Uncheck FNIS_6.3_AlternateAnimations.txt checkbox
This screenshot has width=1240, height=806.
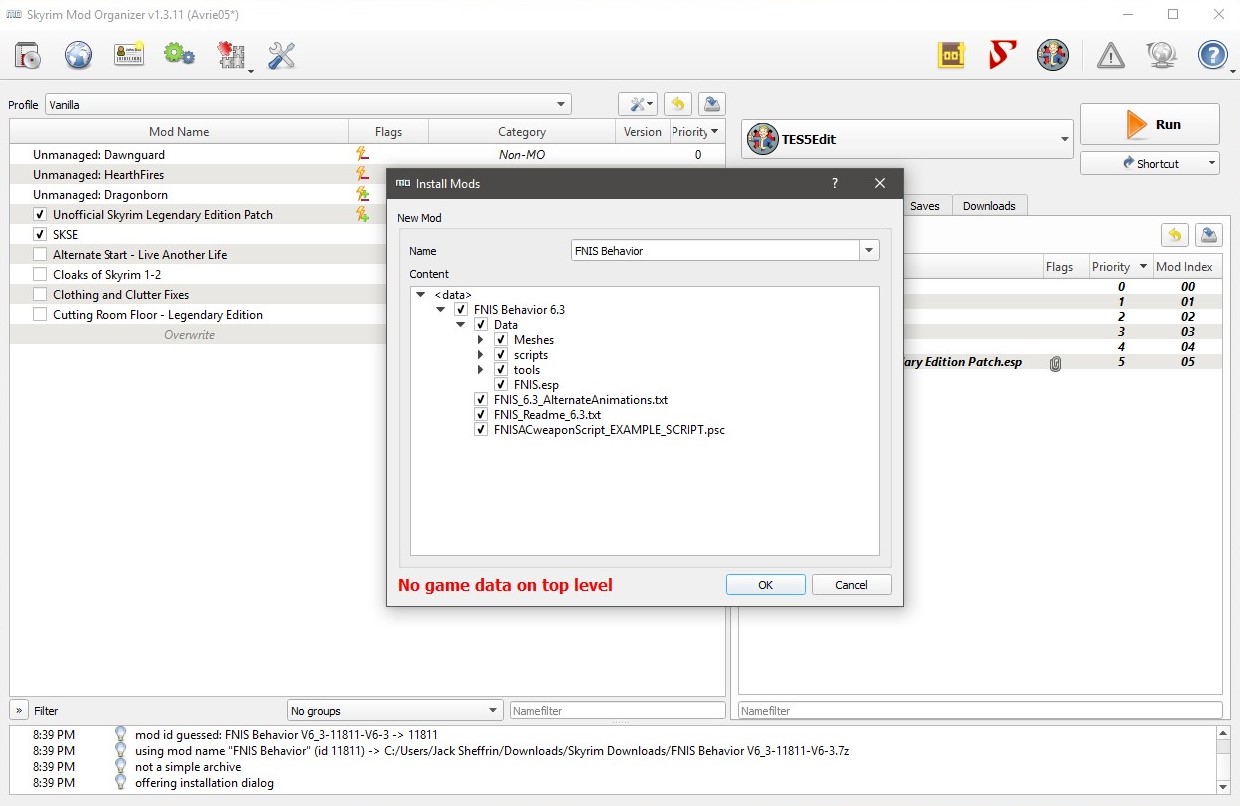click(481, 400)
